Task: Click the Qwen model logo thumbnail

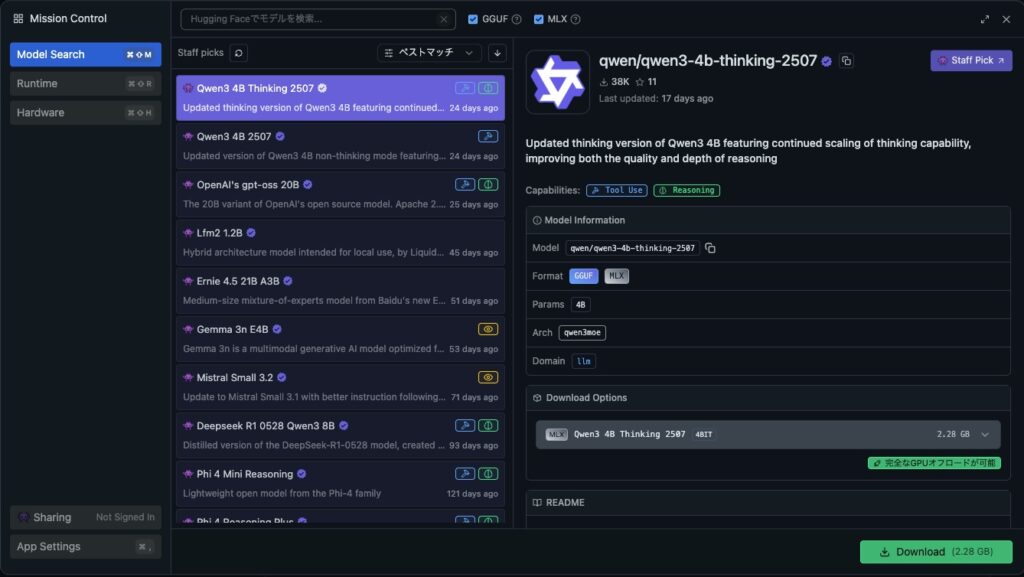Action: click(558, 82)
